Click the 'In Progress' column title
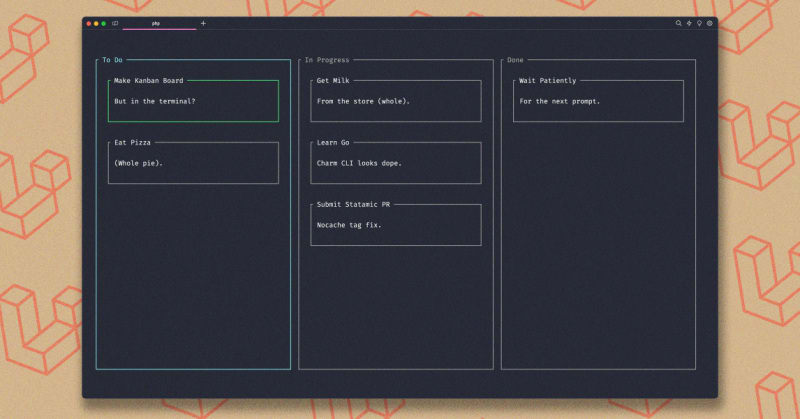The height and width of the screenshot is (419, 800). tap(326, 60)
